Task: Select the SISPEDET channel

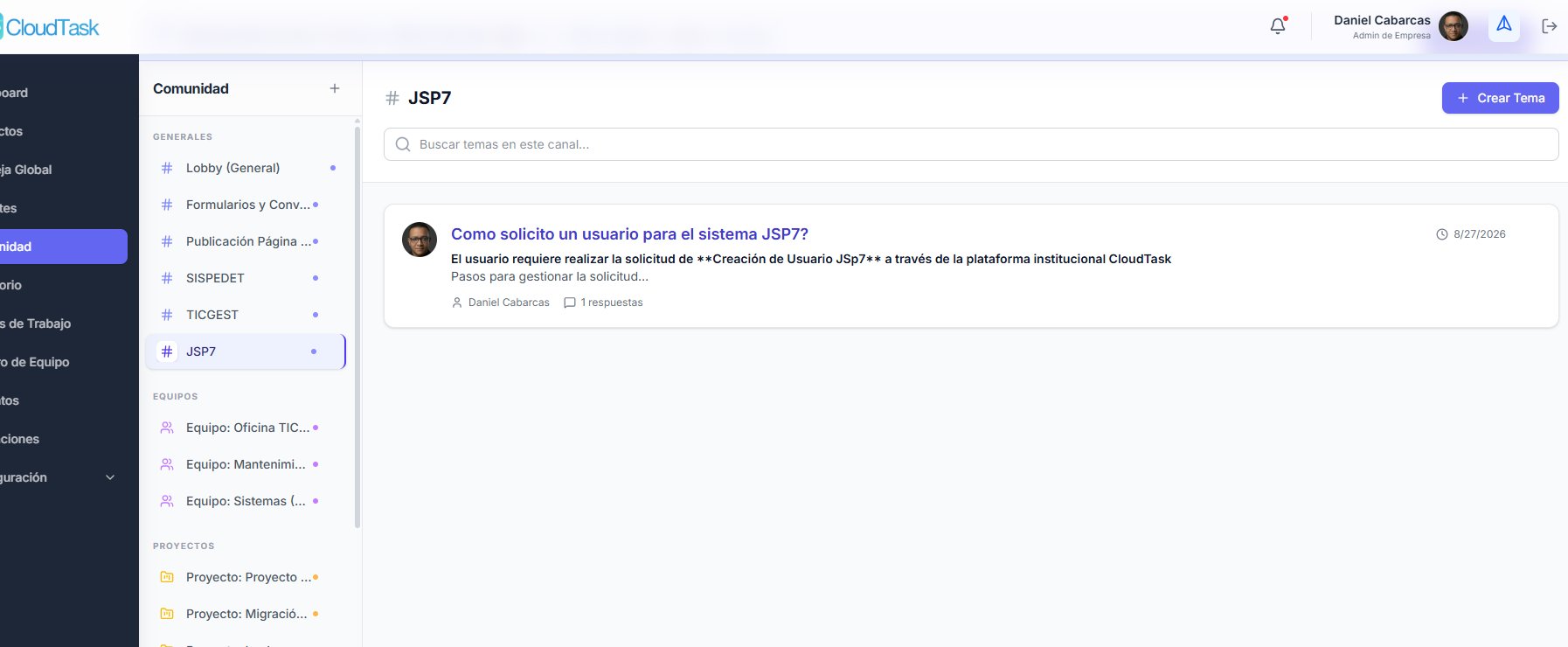Action: (246, 278)
